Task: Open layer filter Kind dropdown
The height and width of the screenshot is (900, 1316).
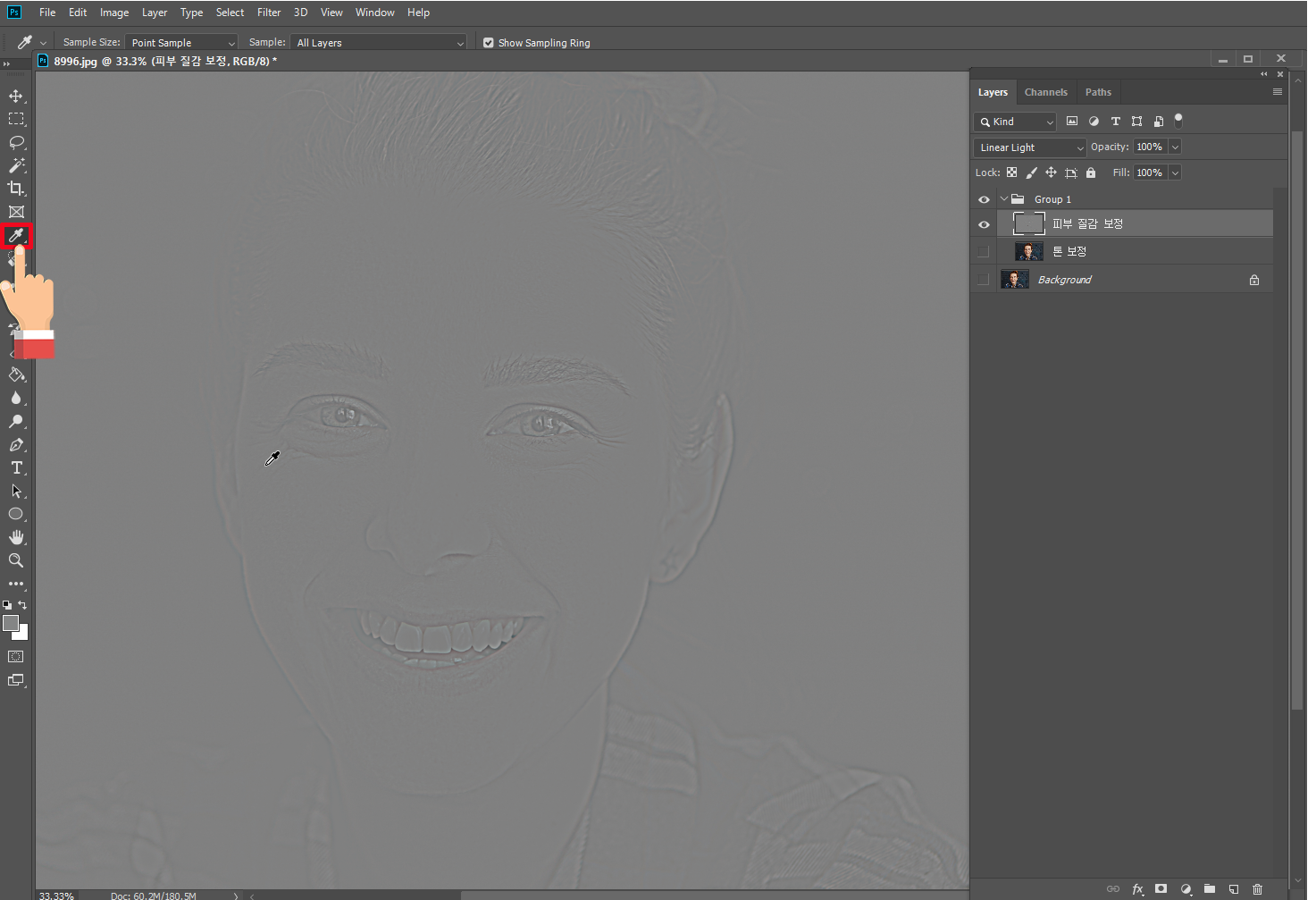Action: pos(1015,122)
